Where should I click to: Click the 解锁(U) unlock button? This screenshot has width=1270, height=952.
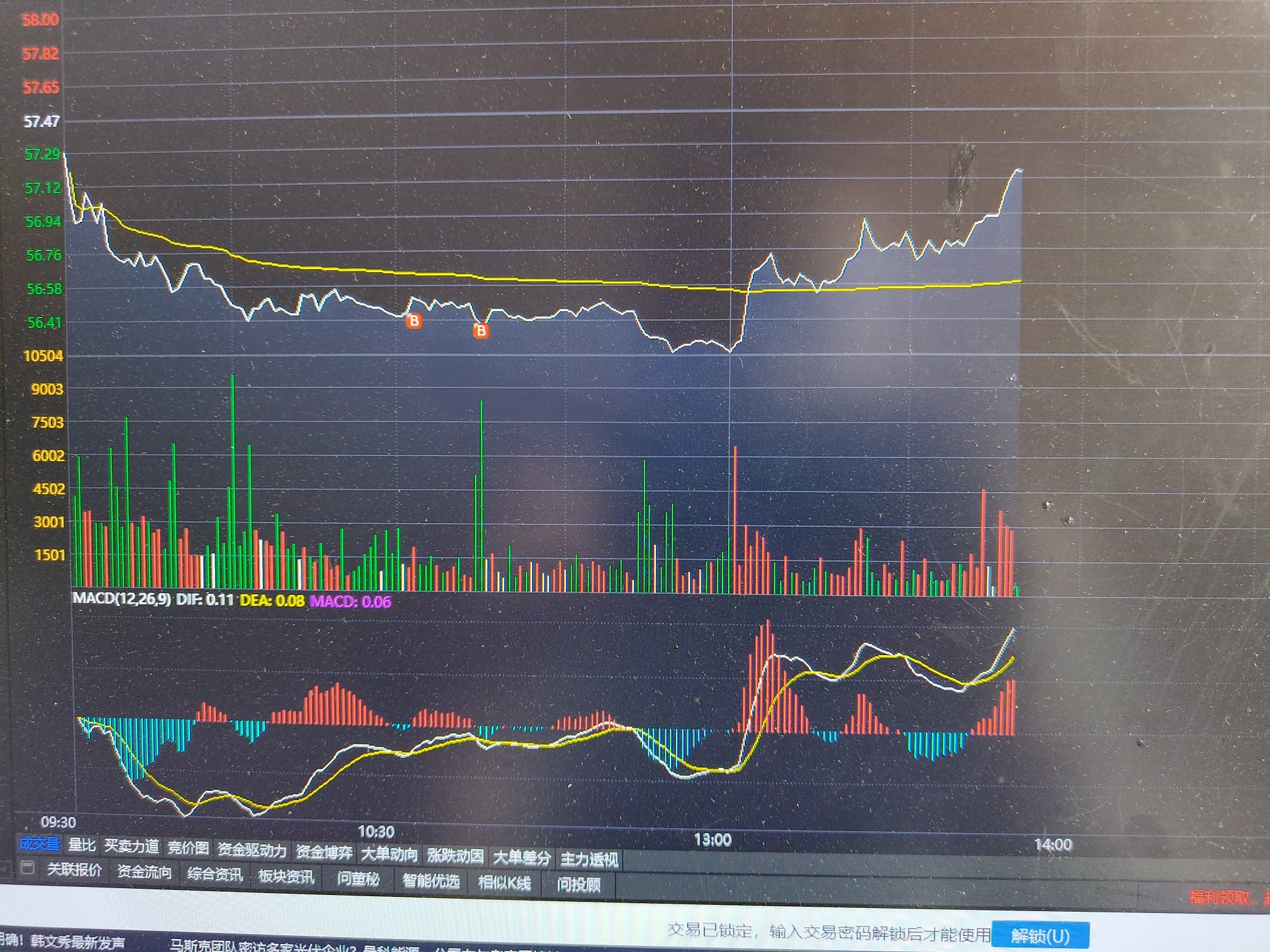[1040, 936]
